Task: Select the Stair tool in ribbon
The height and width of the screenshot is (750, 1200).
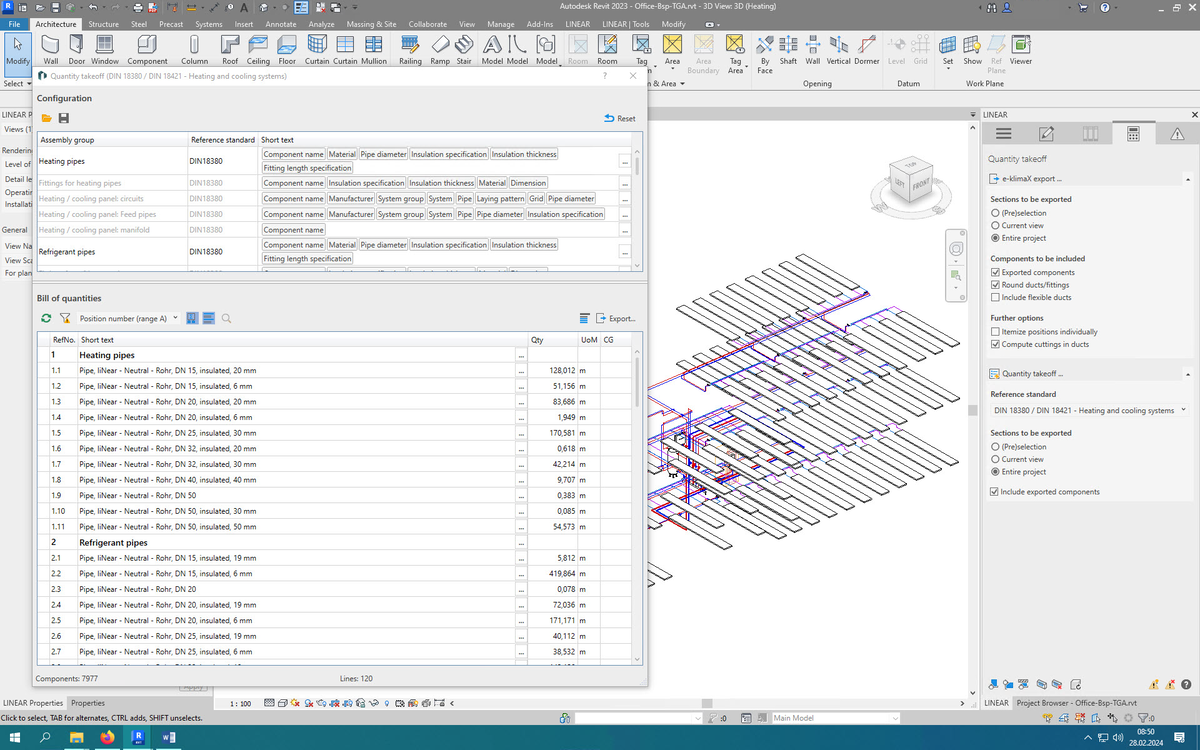Action: [x=463, y=49]
